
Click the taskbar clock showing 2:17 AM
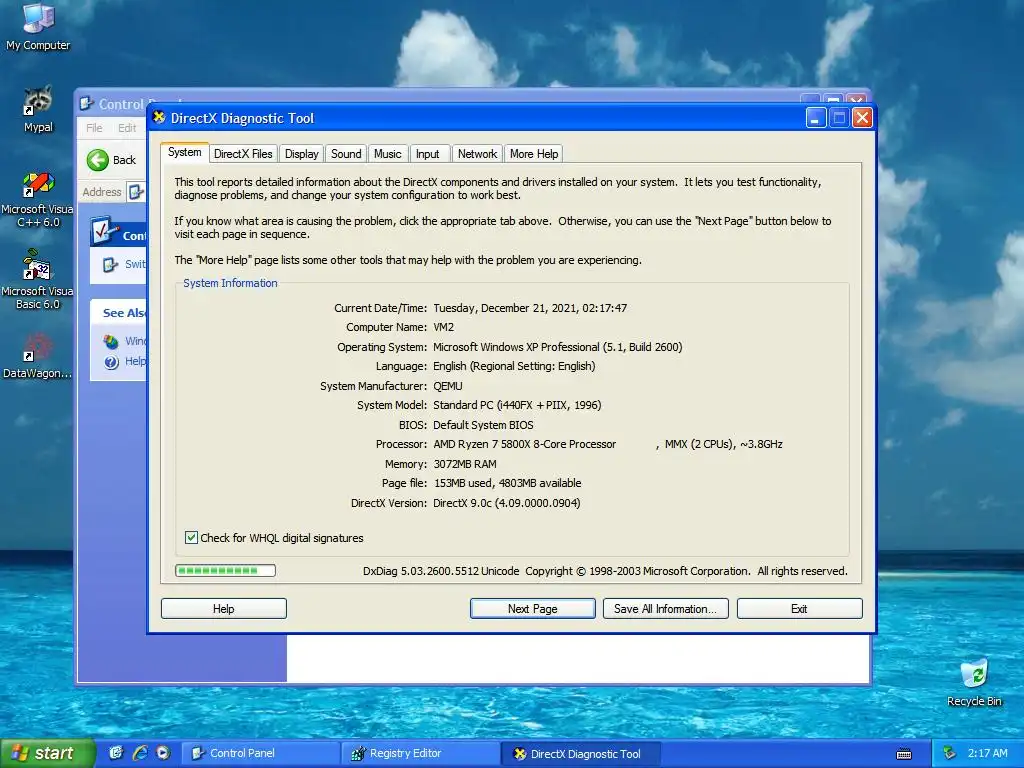click(987, 753)
